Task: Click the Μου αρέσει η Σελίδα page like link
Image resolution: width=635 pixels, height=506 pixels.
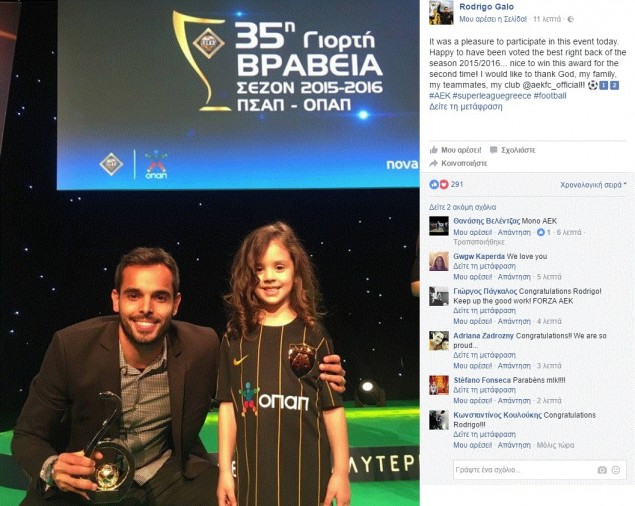Action: 493,19
